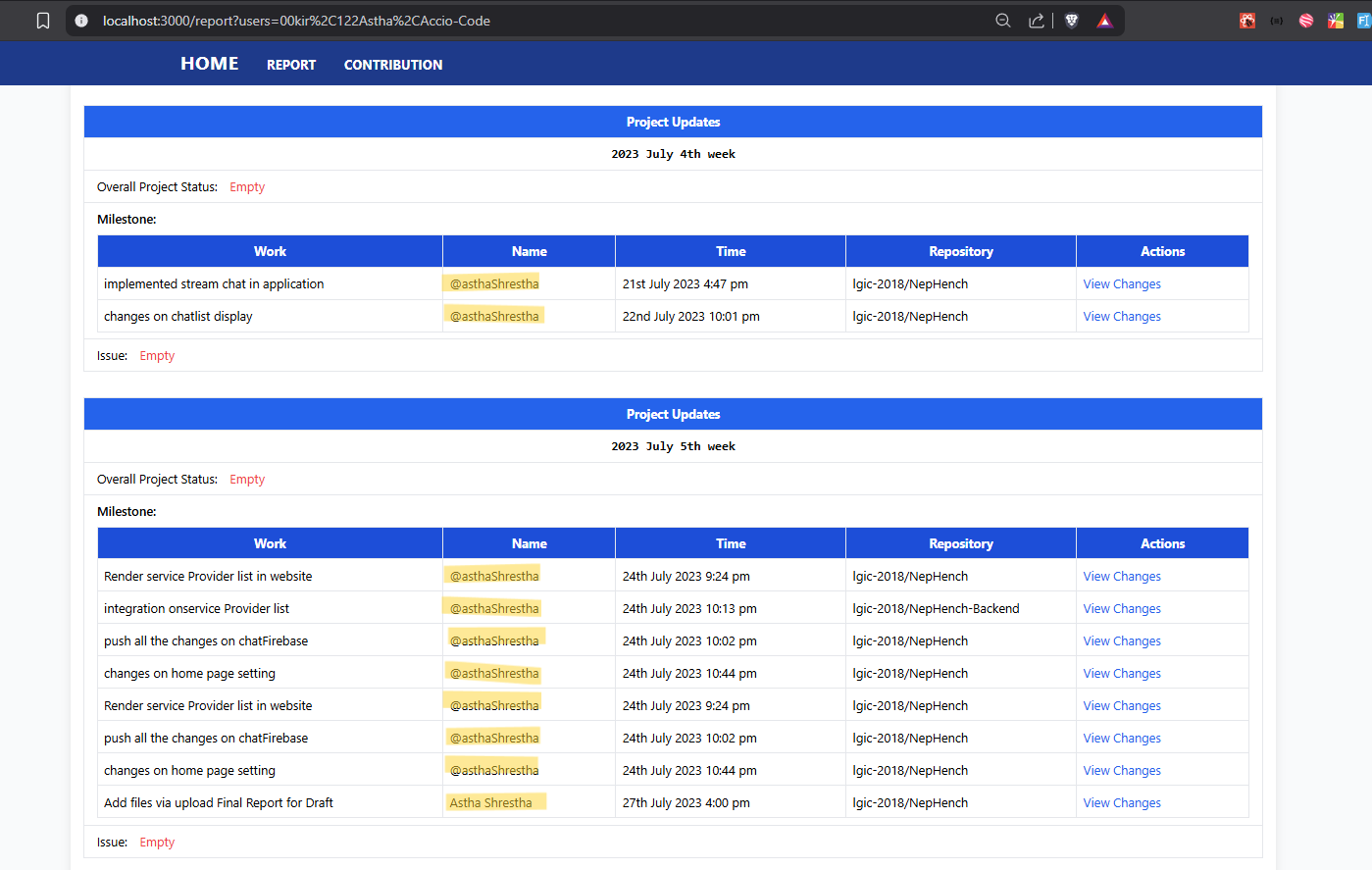This screenshot has width=1372, height=870.
Task: Open site information icon in address bar
Action: 81,21
